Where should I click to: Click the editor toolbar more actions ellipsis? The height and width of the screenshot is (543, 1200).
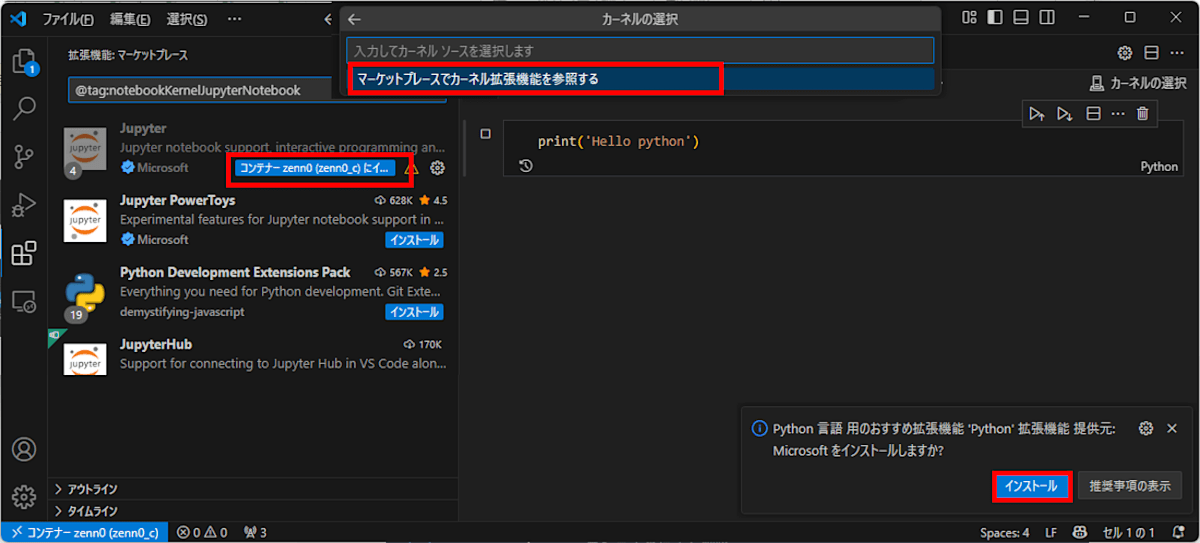1175,53
